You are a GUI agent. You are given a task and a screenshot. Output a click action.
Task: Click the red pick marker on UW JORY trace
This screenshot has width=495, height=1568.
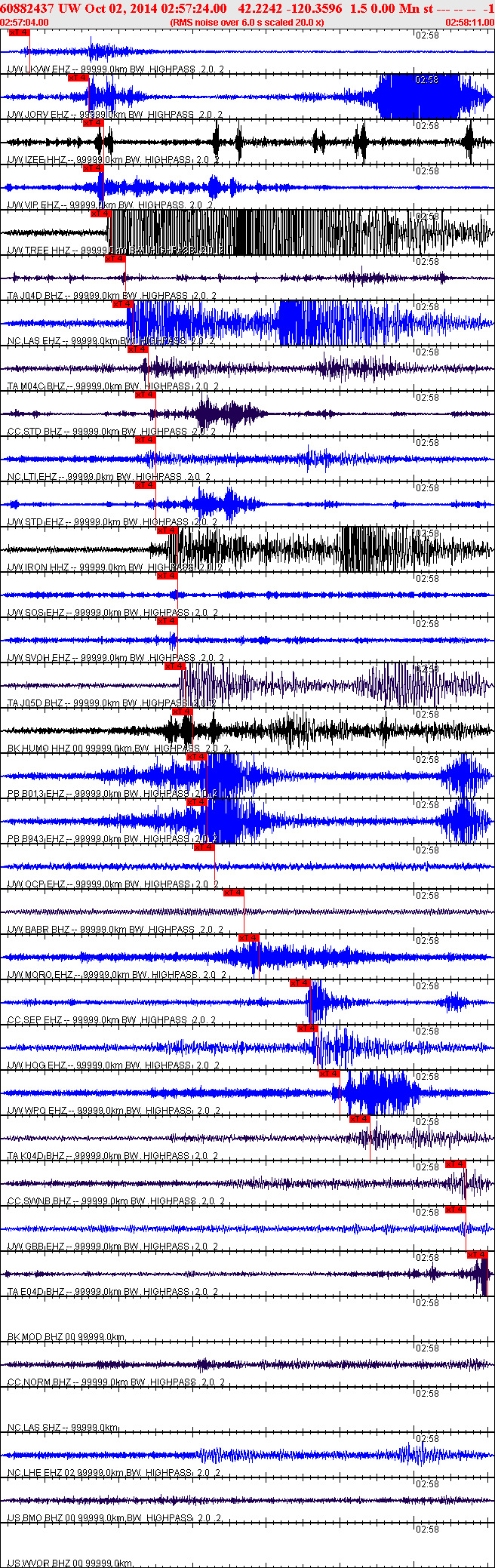coord(78,78)
